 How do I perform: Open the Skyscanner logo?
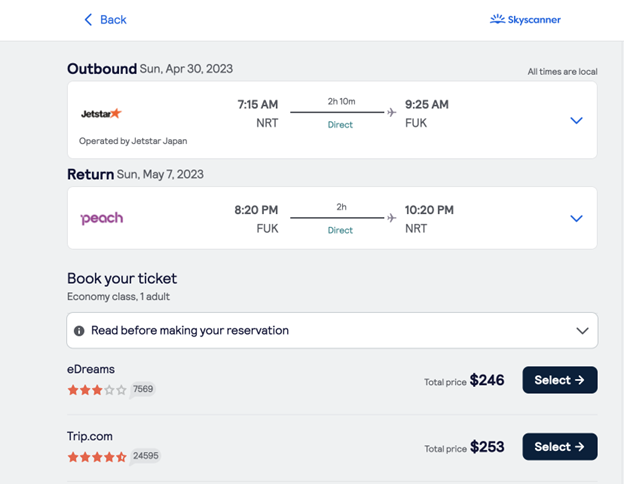[525, 19]
